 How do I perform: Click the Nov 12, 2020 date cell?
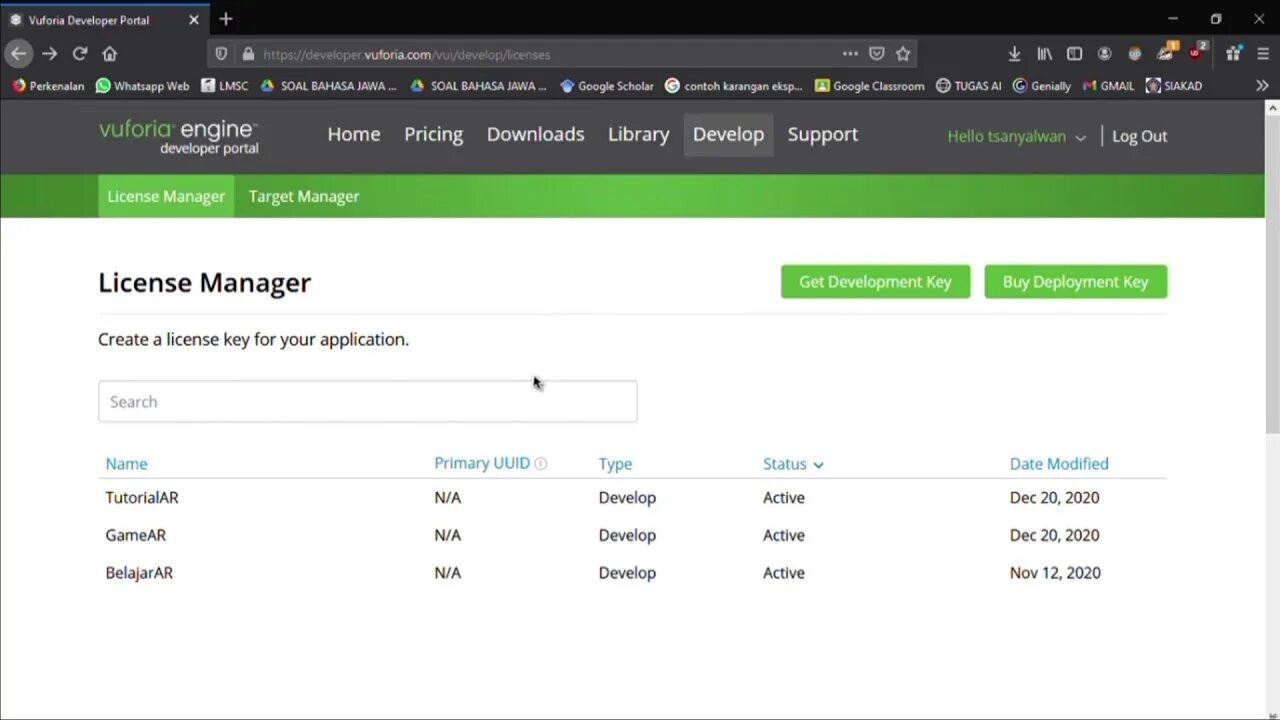pyautogui.click(x=1055, y=573)
